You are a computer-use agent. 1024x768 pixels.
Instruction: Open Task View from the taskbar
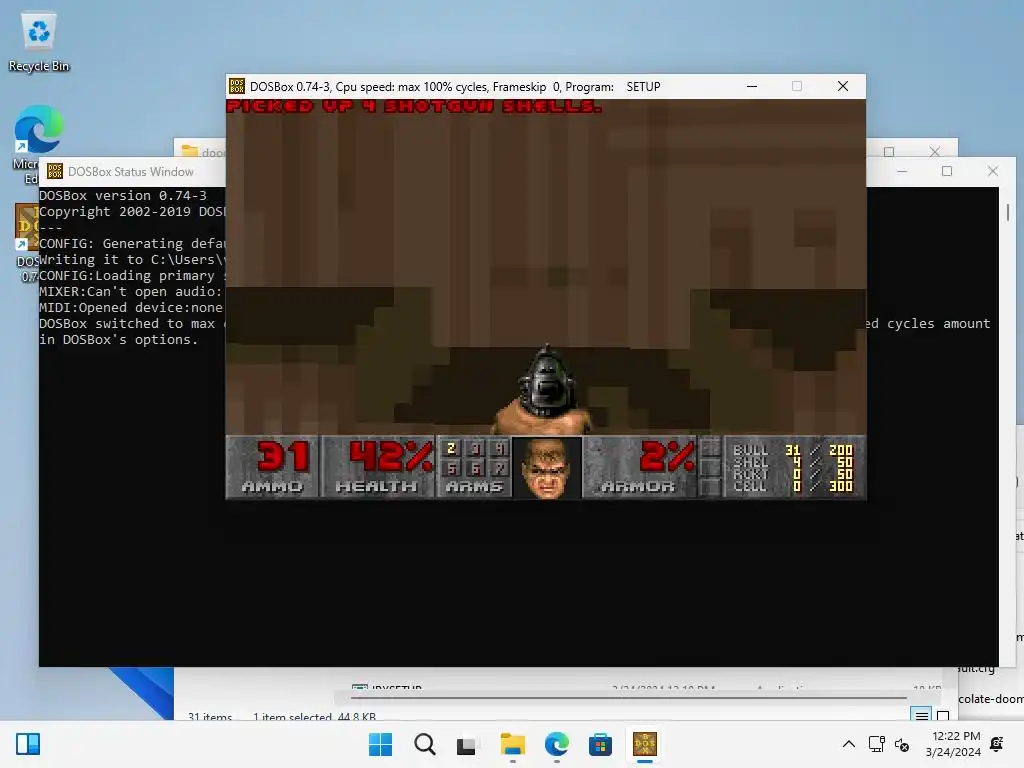pyautogui.click(x=467, y=744)
